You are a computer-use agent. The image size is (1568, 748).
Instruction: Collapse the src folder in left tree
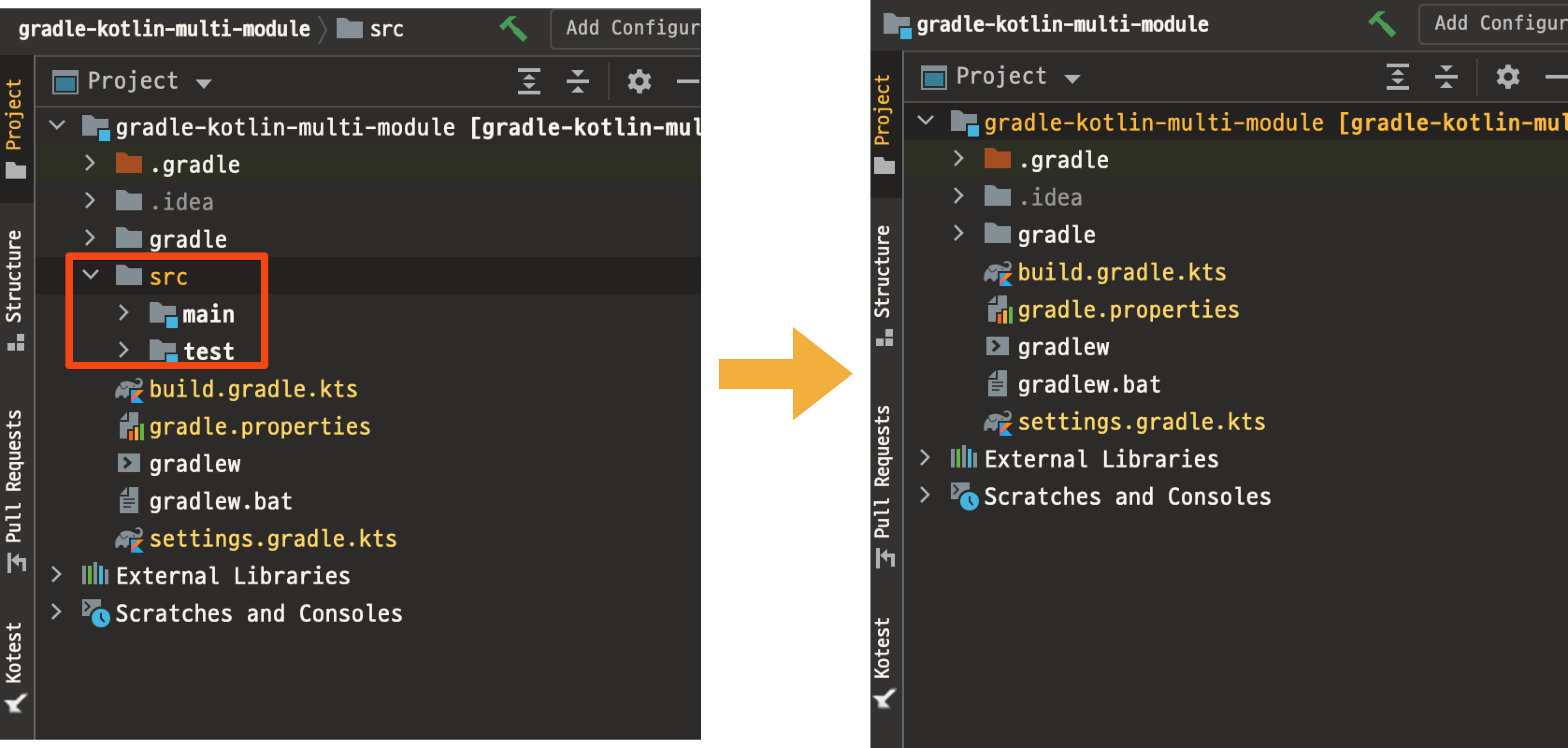(91, 275)
